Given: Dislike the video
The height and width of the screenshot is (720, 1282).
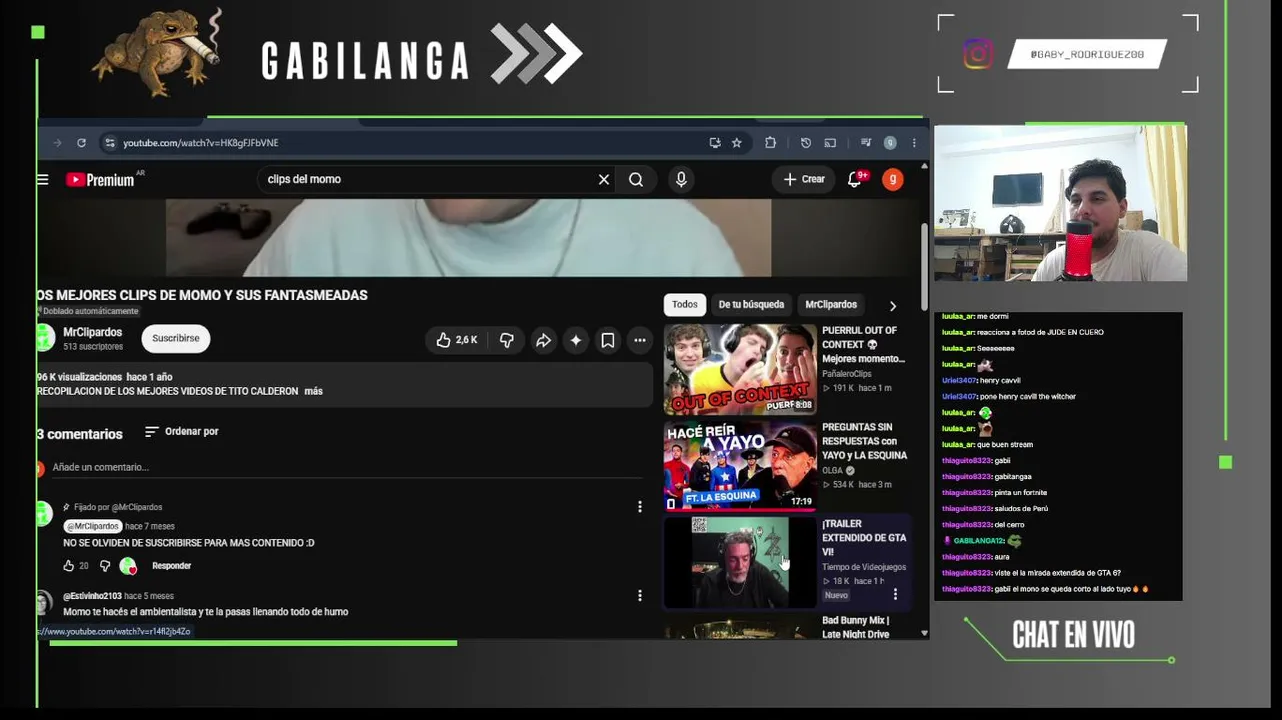Looking at the screenshot, I should tap(507, 340).
